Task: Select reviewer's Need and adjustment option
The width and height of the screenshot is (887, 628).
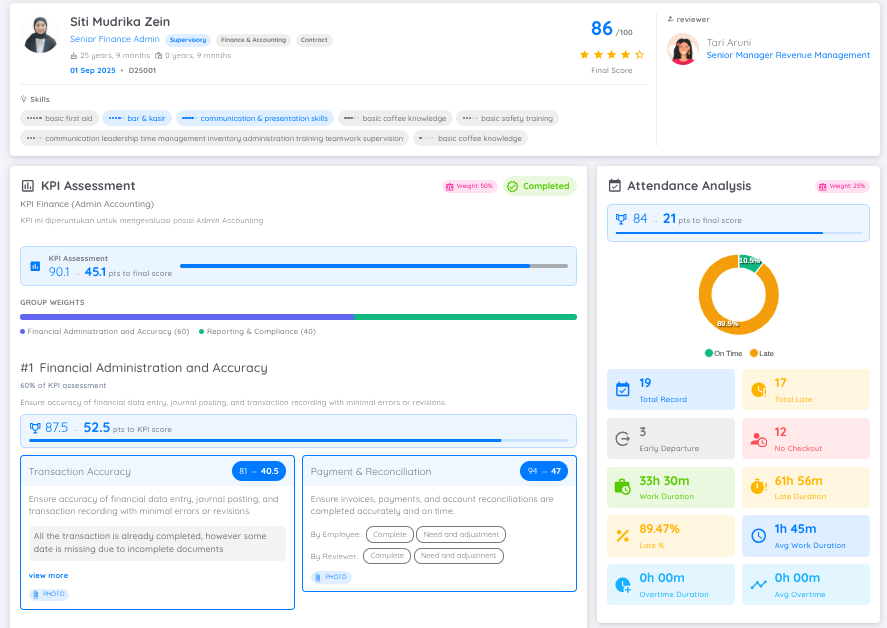Action: [459, 556]
